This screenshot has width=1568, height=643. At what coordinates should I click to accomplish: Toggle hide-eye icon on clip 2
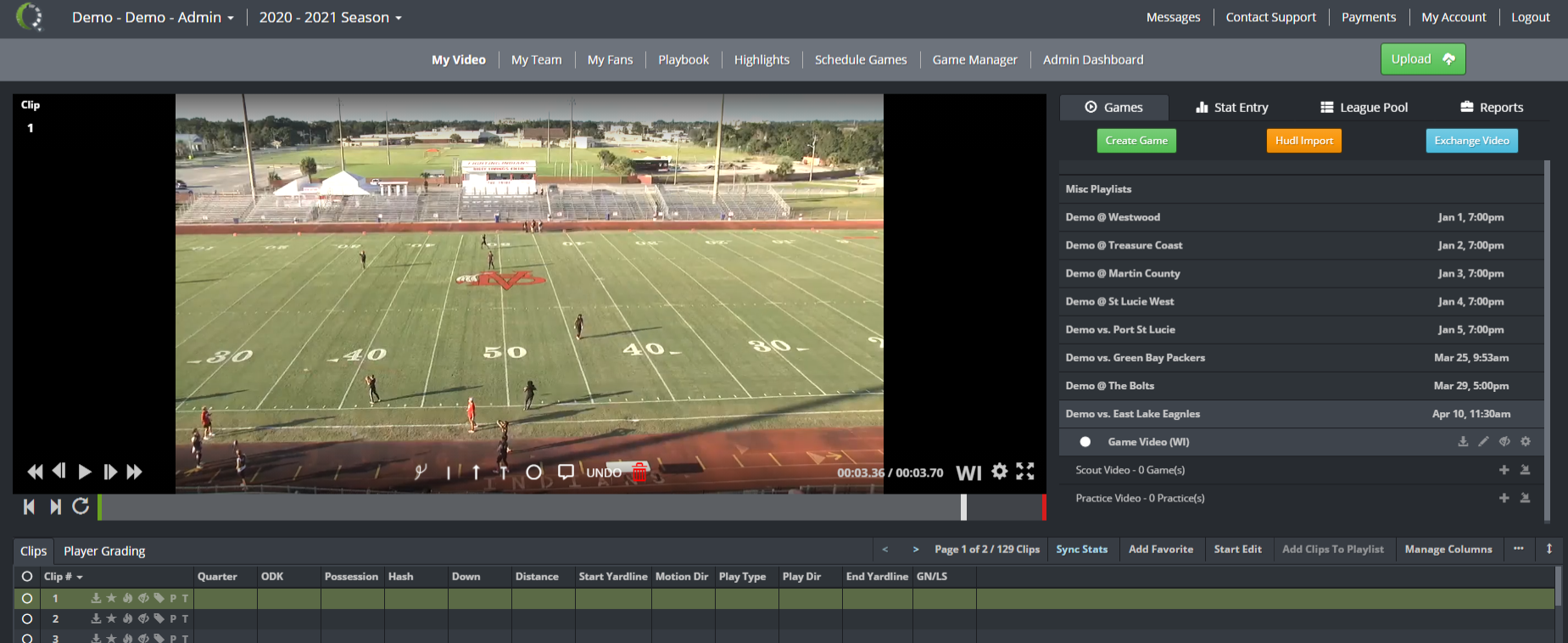143,618
